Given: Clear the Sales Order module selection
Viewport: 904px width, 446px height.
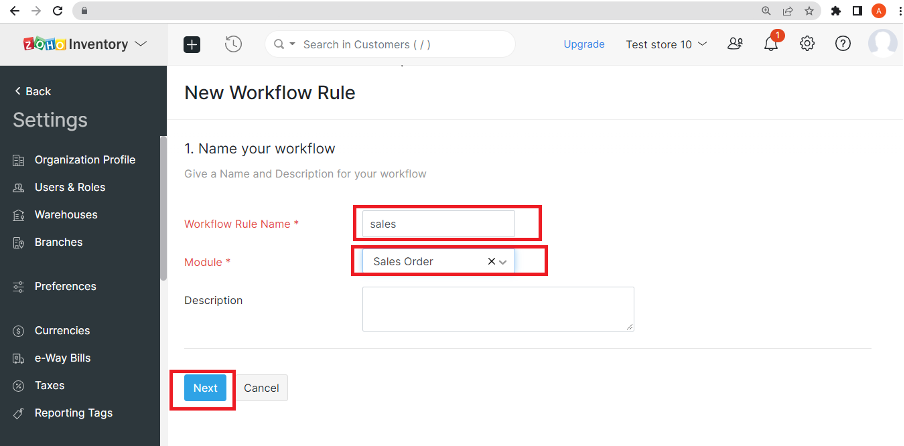Looking at the screenshot, I should [491, 262].
